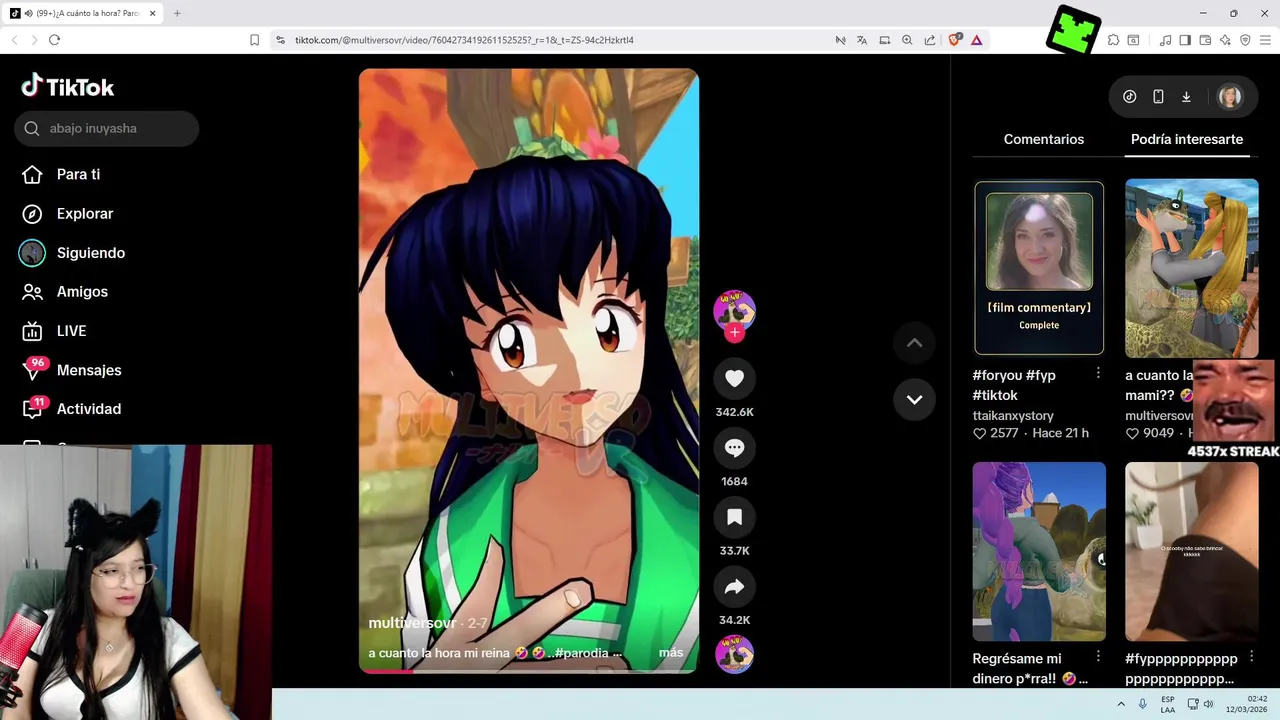
Task: Open Brave playlist music note icon
Action: (x=1165, y=40)
